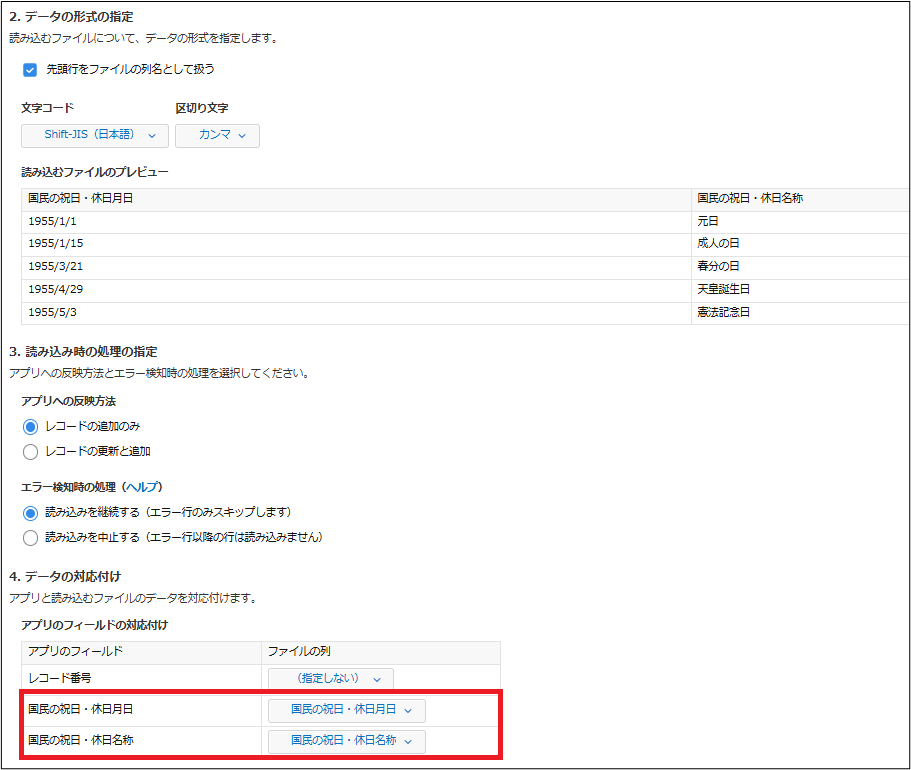Image resolution: width=911 pixels, height=770 pixels.
Task: Open the レコード番号 mapping dropdown (指定しない)
Action: [x=331, y=678]
